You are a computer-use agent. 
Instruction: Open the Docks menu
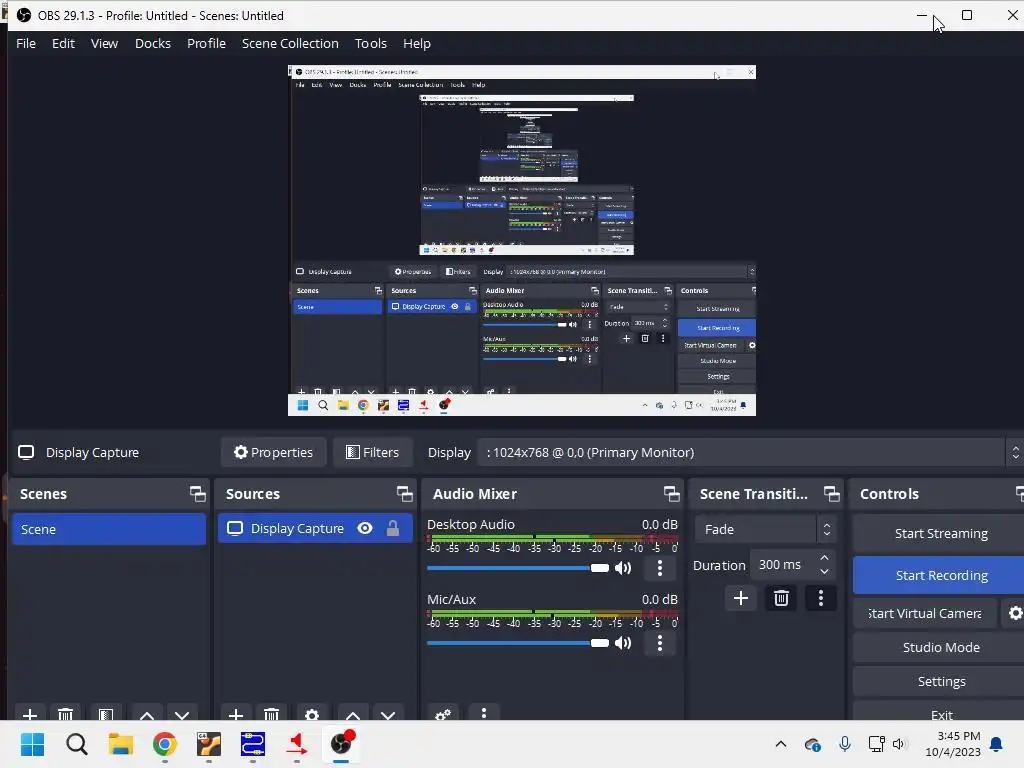[153, 44]
